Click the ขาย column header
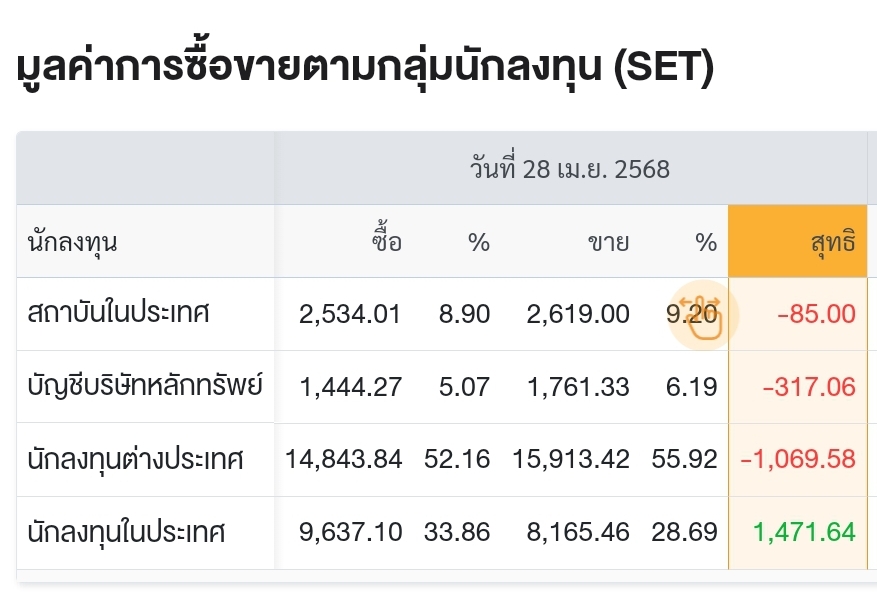The height and width of the screenshot is (593, 877). coord(609,243)
